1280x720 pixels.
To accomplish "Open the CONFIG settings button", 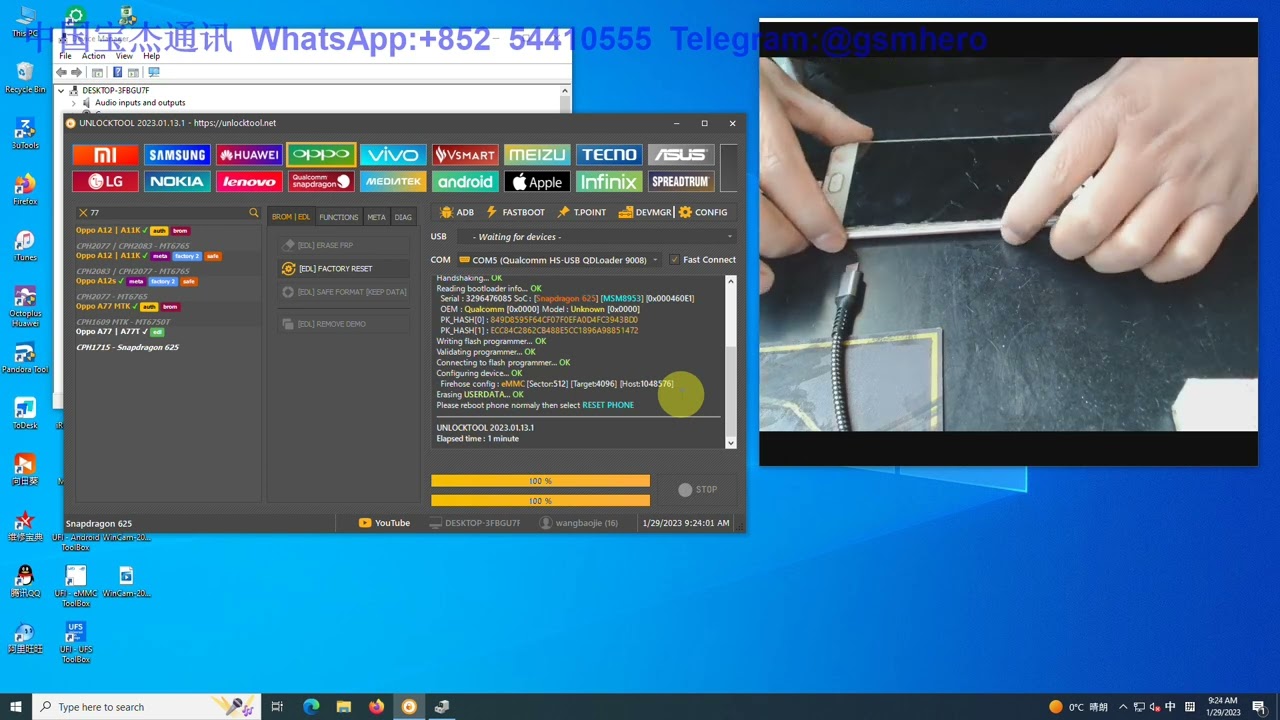I will point(703,212).
